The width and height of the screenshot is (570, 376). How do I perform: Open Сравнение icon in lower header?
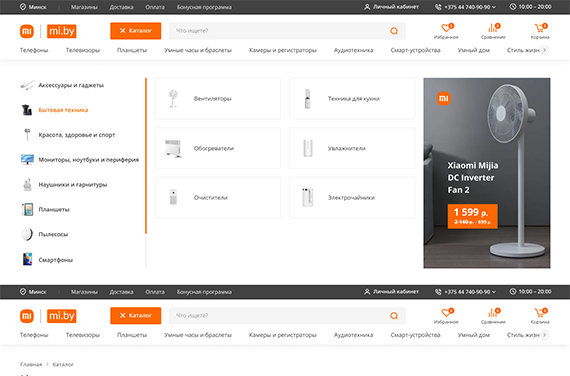493,313
